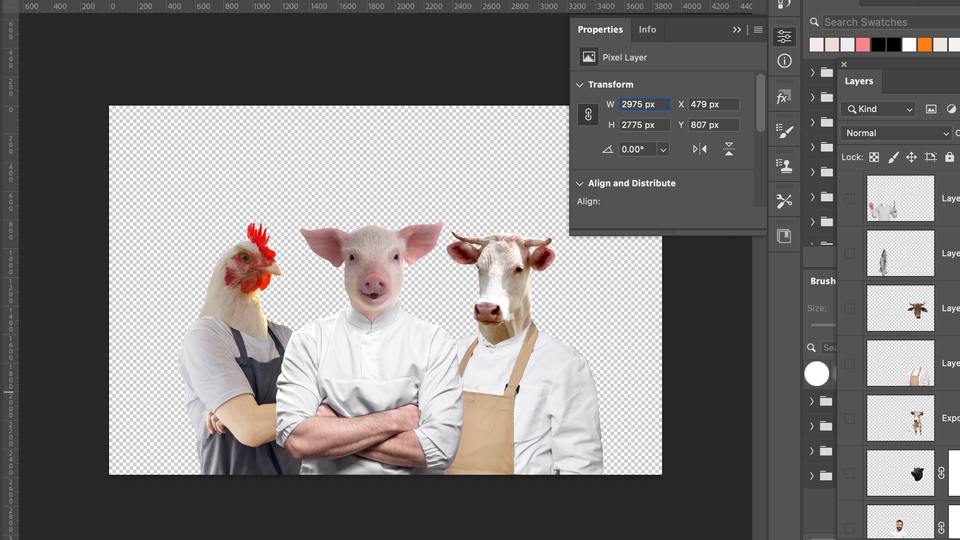Click the Search Swatches magnifier icon
Image resolution: width=960 pixels, height=540 pixels.
(x=814, y=22)
